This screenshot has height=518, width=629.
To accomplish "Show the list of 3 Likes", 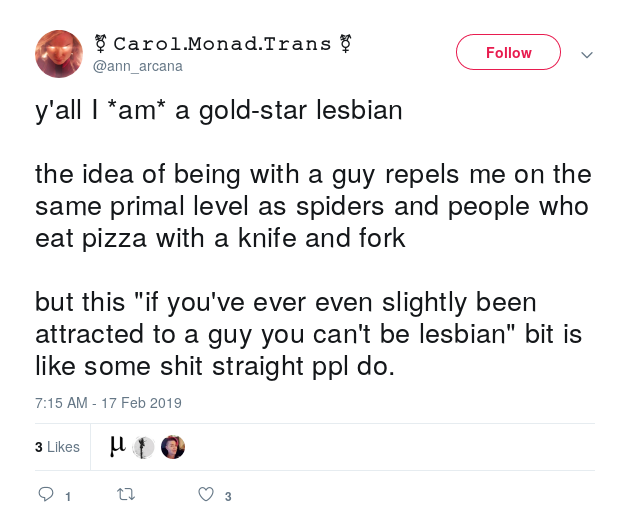I will (57, 447).
